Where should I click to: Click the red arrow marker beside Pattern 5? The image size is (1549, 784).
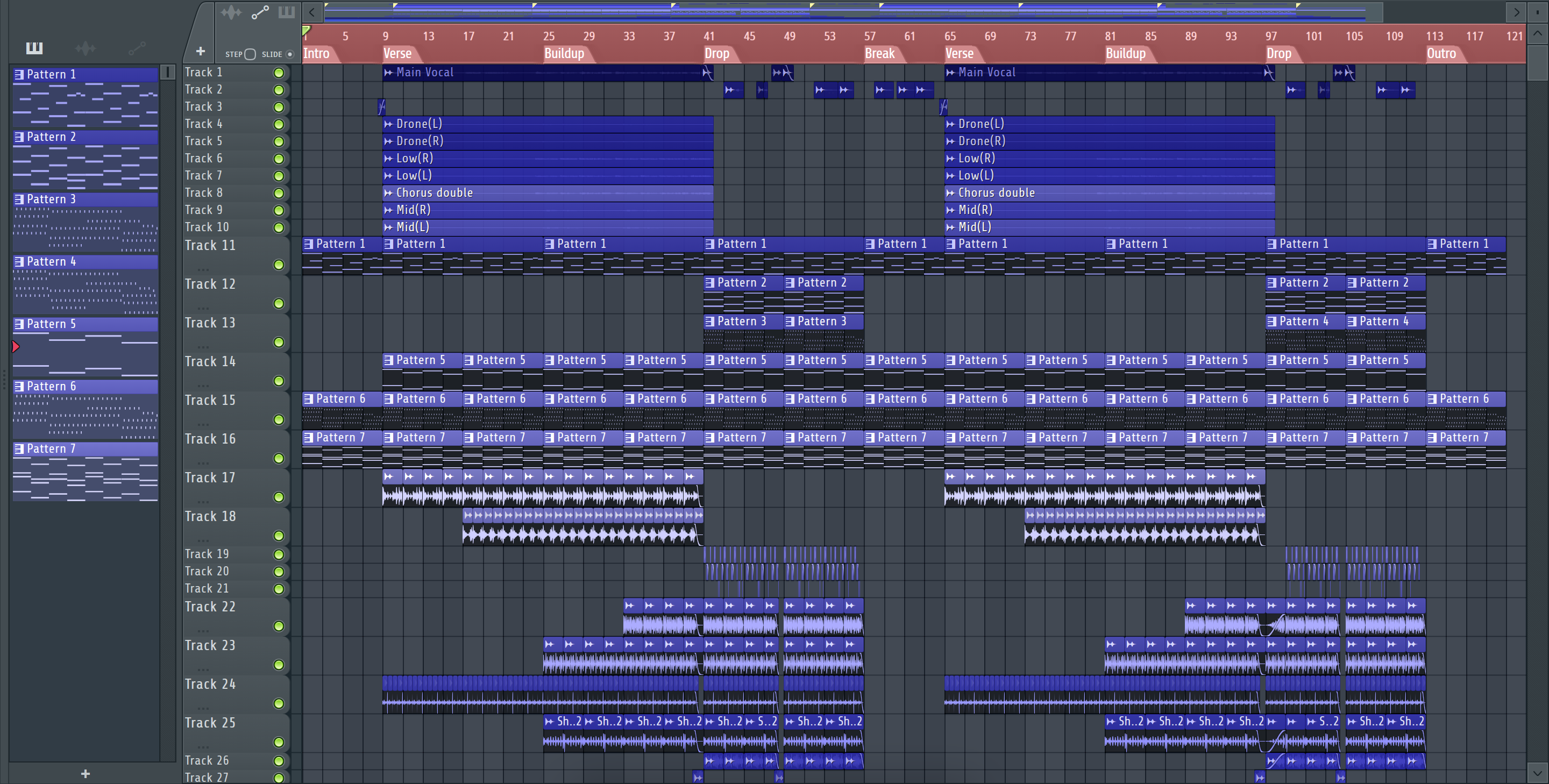16,346
